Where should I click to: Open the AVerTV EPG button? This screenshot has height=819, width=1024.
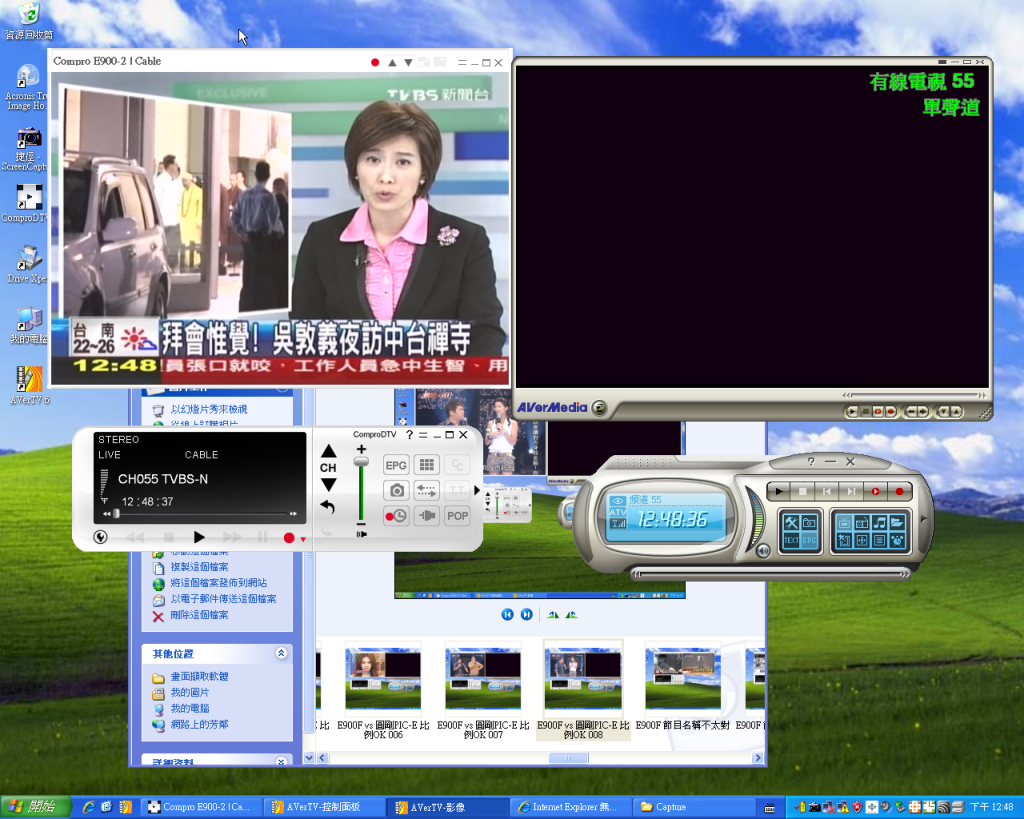coord(809,540)
